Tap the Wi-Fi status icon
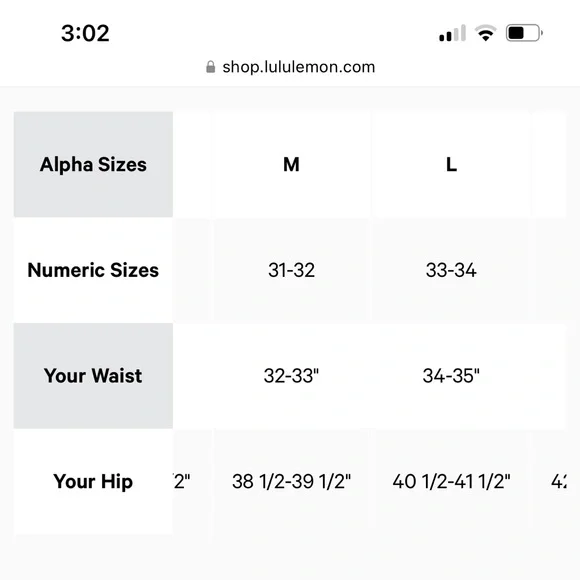The image size is (580, 580). 485,33
